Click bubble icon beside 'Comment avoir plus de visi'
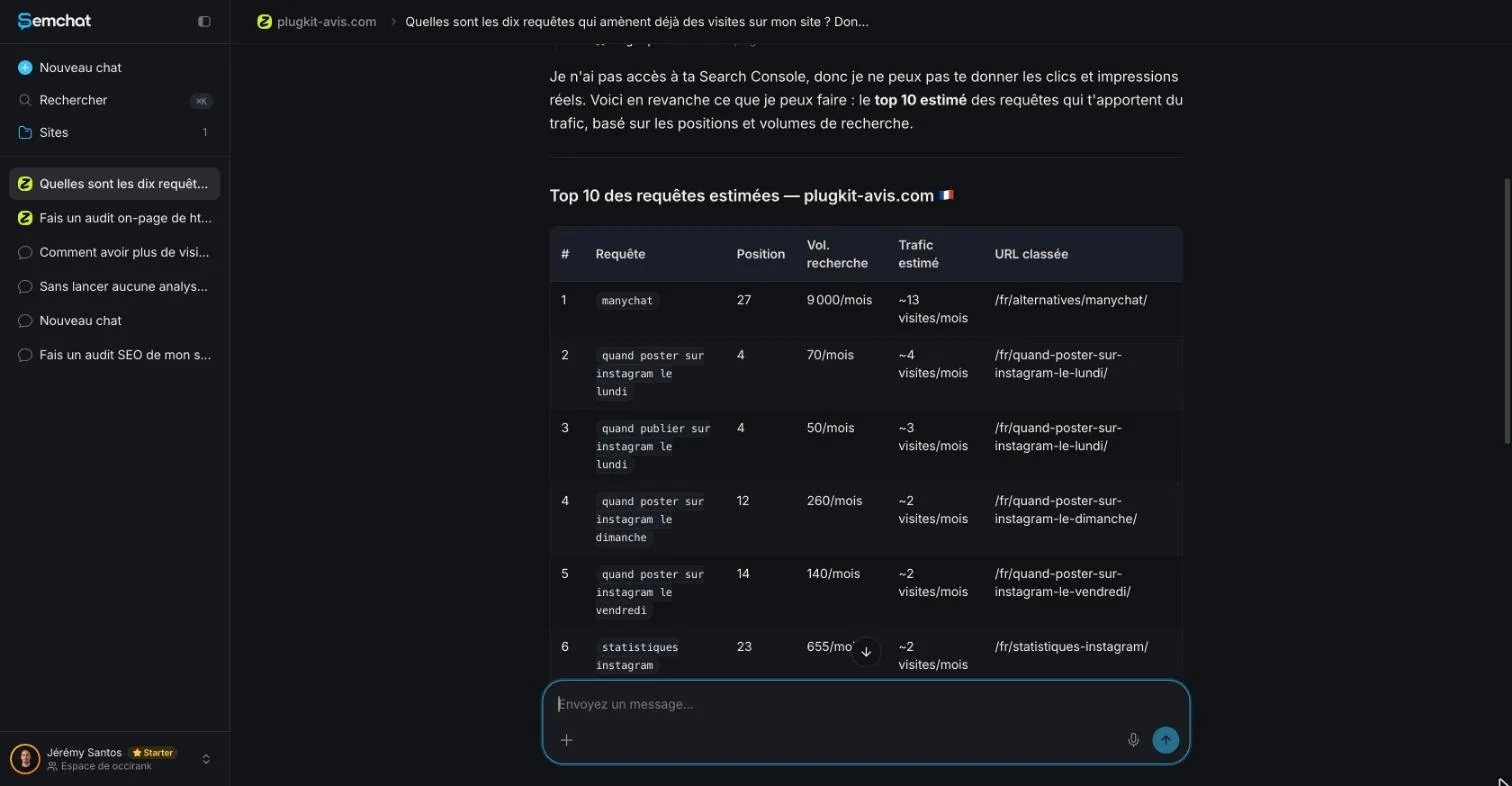 (25, 252)
